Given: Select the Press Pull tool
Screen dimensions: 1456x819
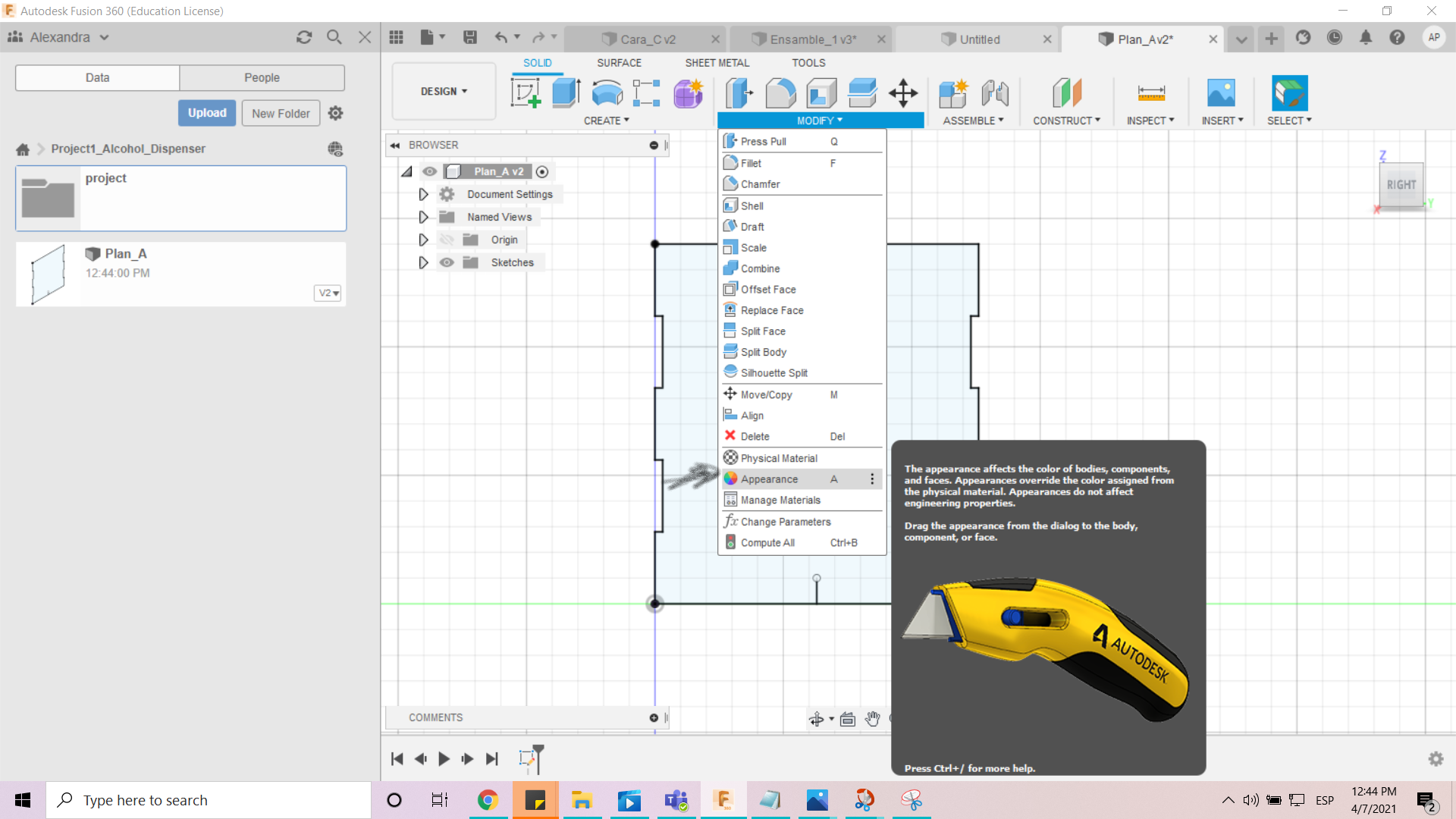Looking at the screenshot, I should coord(763,141).
